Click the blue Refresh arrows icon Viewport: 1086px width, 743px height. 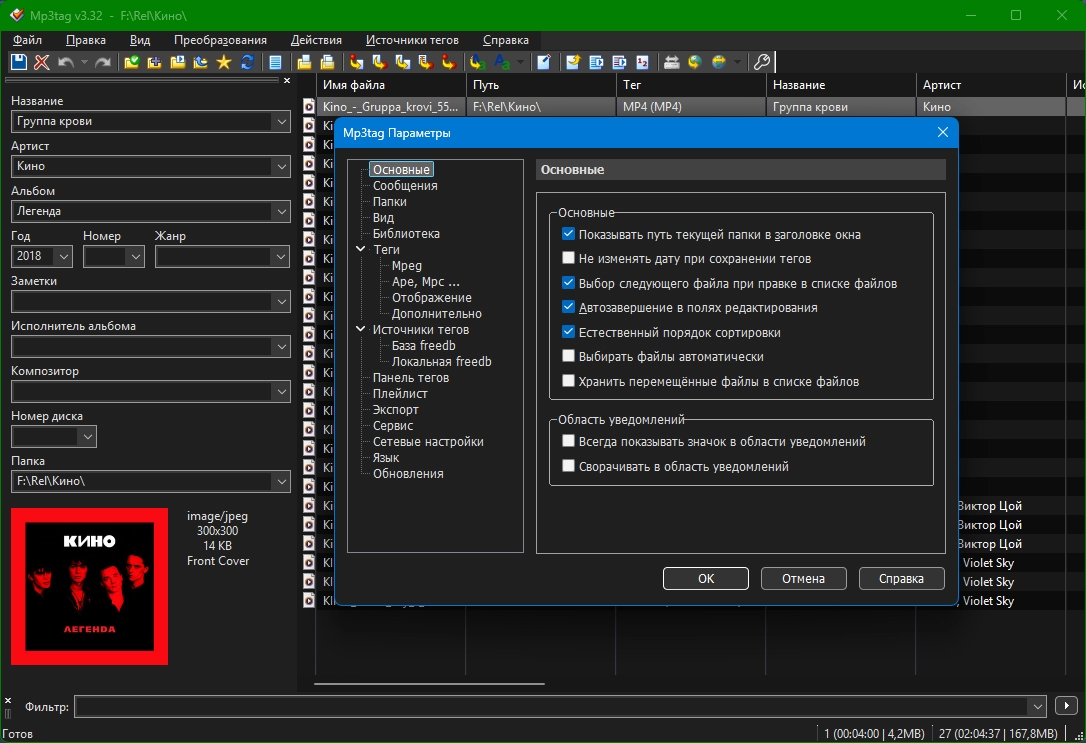click(246, 62)
